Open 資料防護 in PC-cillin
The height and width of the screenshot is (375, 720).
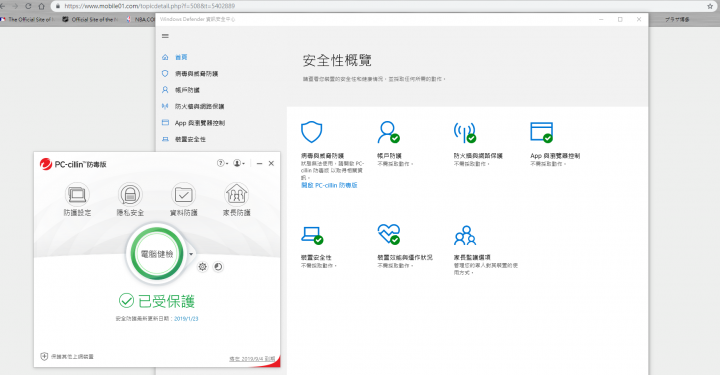(183, 199)
